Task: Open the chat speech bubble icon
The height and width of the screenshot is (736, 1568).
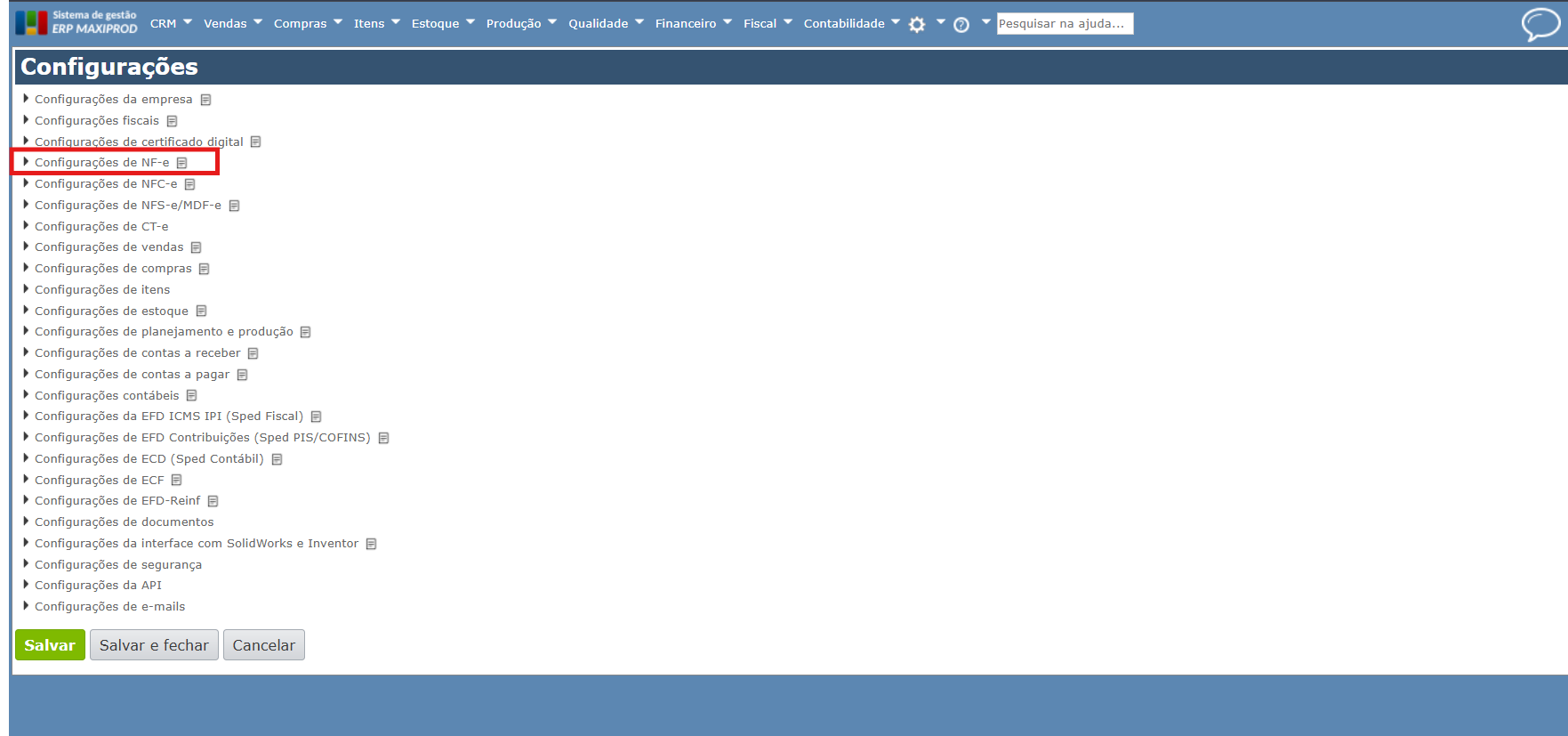Action: click(x=1540, y=24)
